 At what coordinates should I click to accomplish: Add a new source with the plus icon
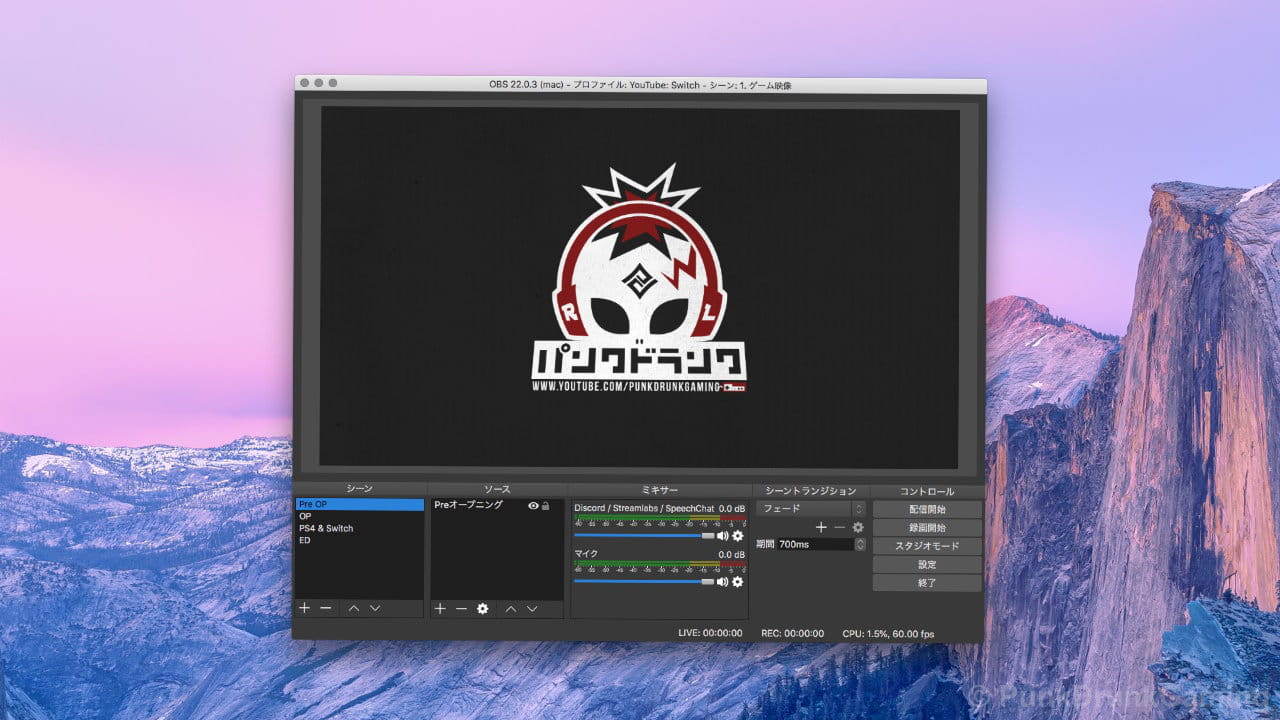pyautogui.click(x=440, y=608)
